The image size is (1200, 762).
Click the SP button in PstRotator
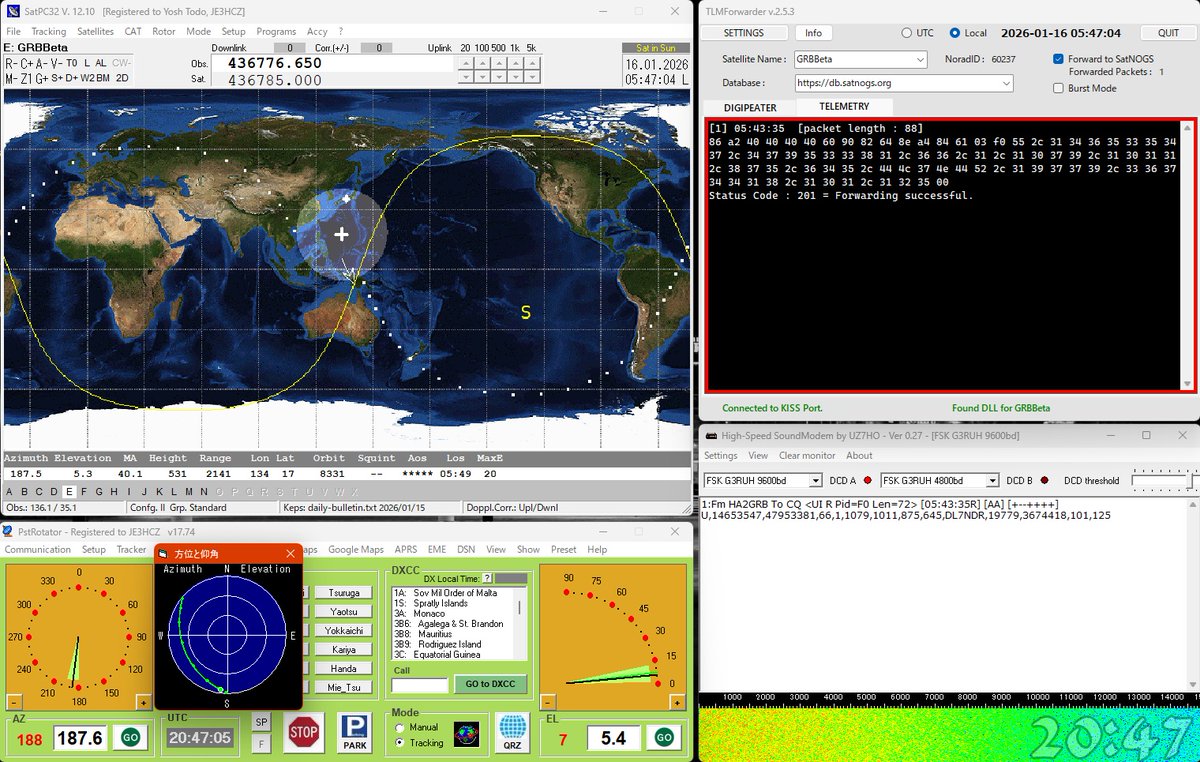tap(261, 722)
